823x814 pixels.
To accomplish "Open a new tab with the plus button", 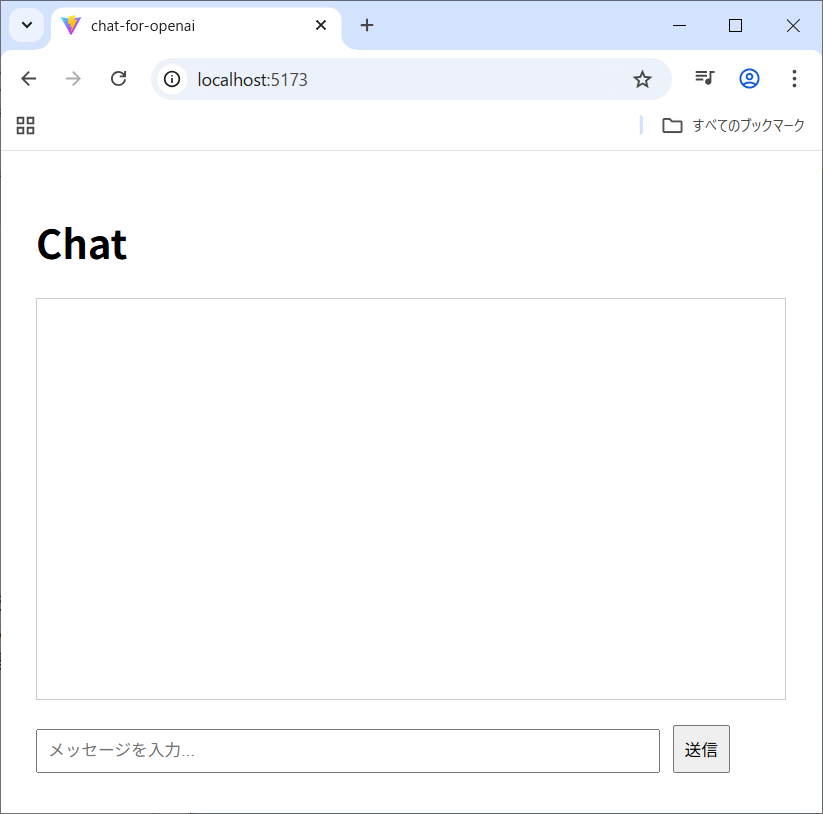I will click(x=367, y=26).
